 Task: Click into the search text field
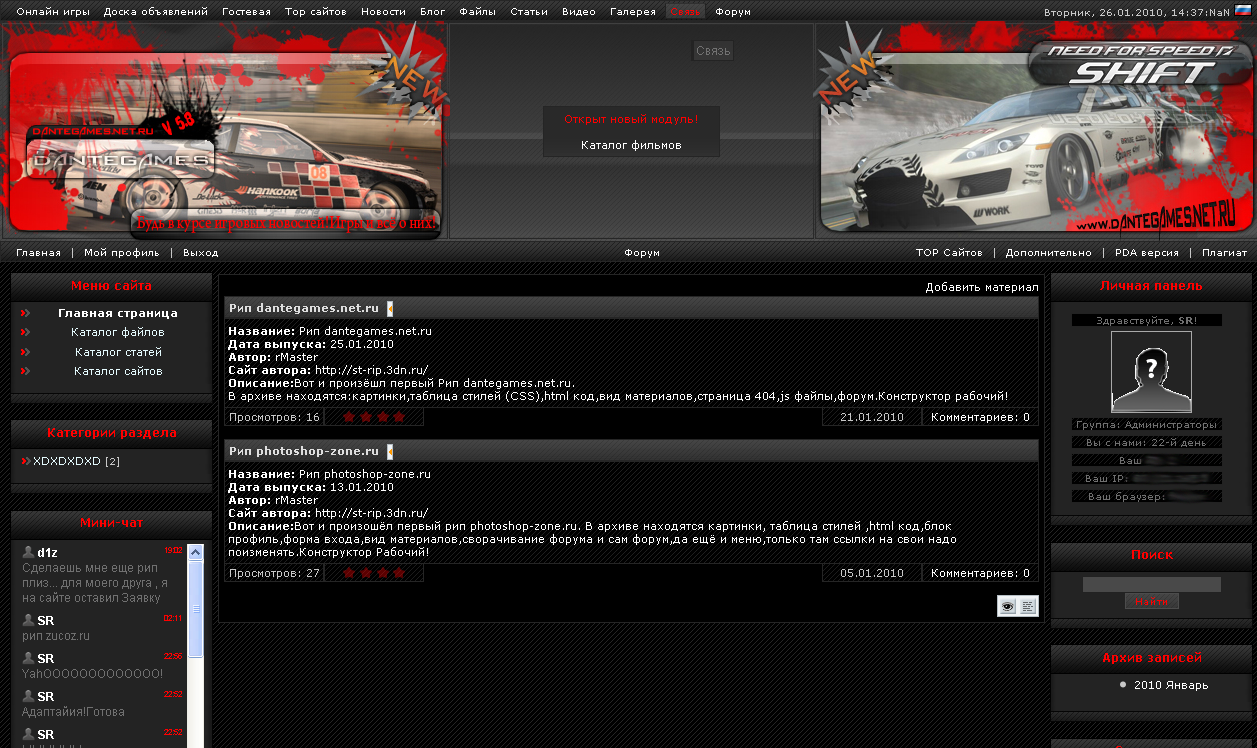click(x=1151, y=584)
